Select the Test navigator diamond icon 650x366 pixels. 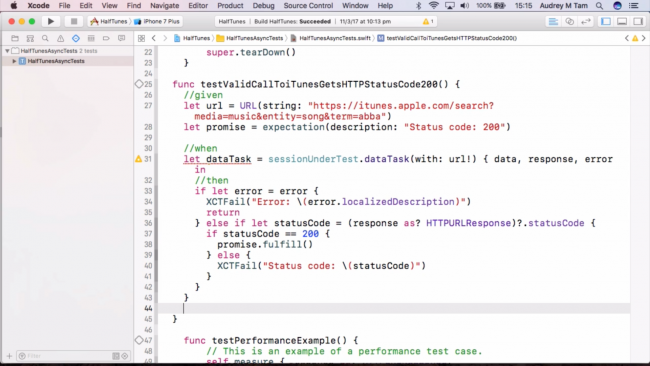pos(76,38)
